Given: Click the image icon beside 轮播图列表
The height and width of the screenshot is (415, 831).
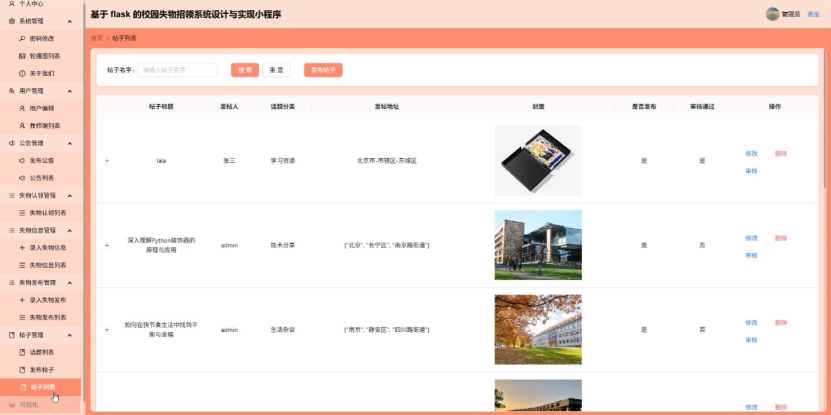Looking at the screenshot, I should click(22, 56).
